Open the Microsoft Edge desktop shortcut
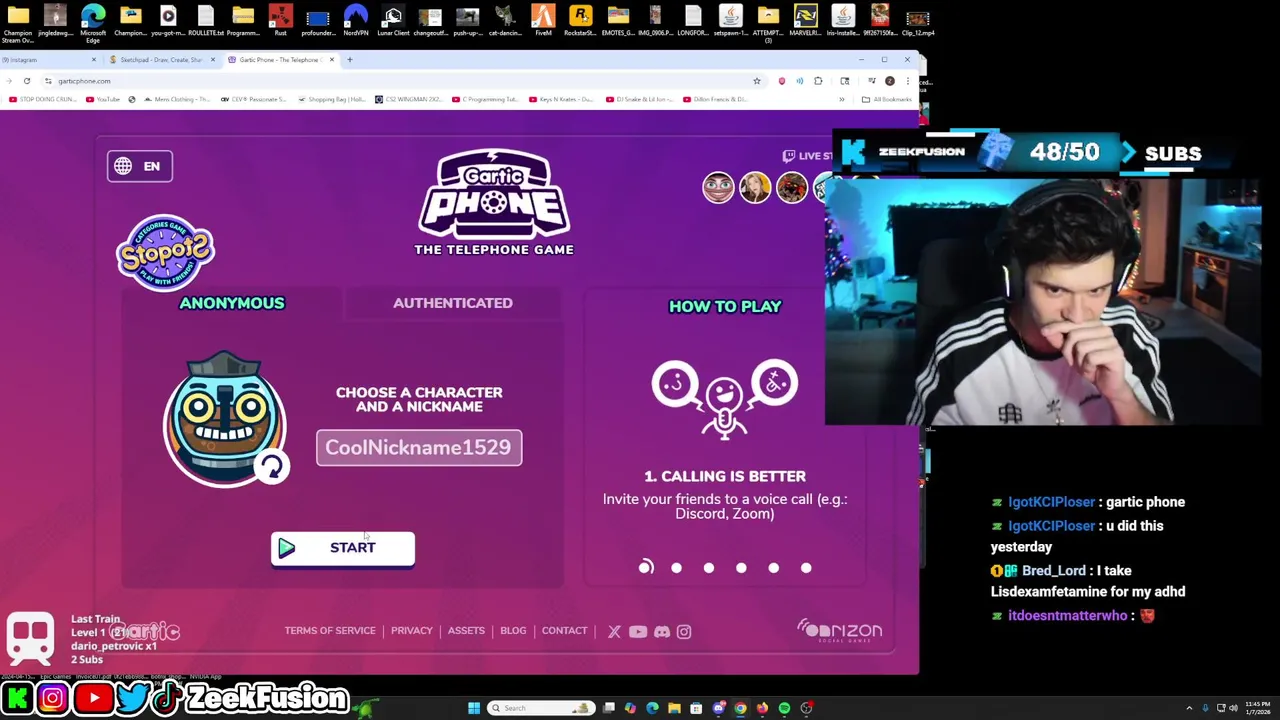The height and width of the screenshot is (720, 1280). (x=93, y=23)
